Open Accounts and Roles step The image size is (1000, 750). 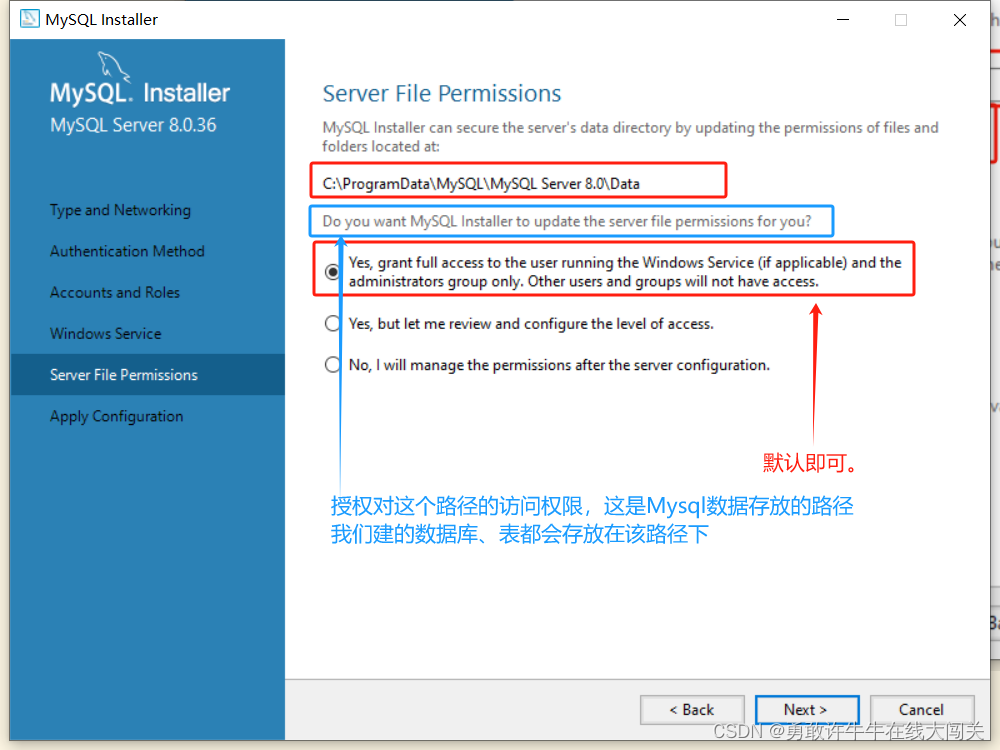coord(115,293)
